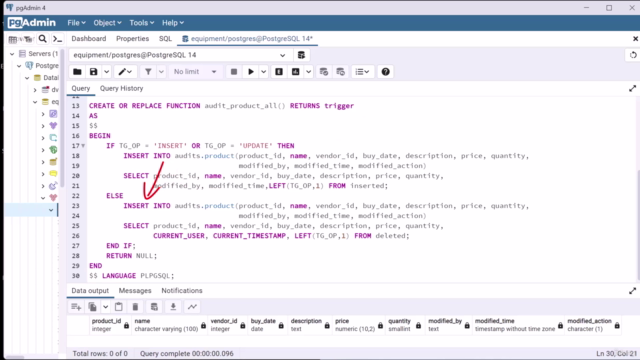Click the Add row icon in results toolbar
The image size is (640, 360).
pos(76,307)
